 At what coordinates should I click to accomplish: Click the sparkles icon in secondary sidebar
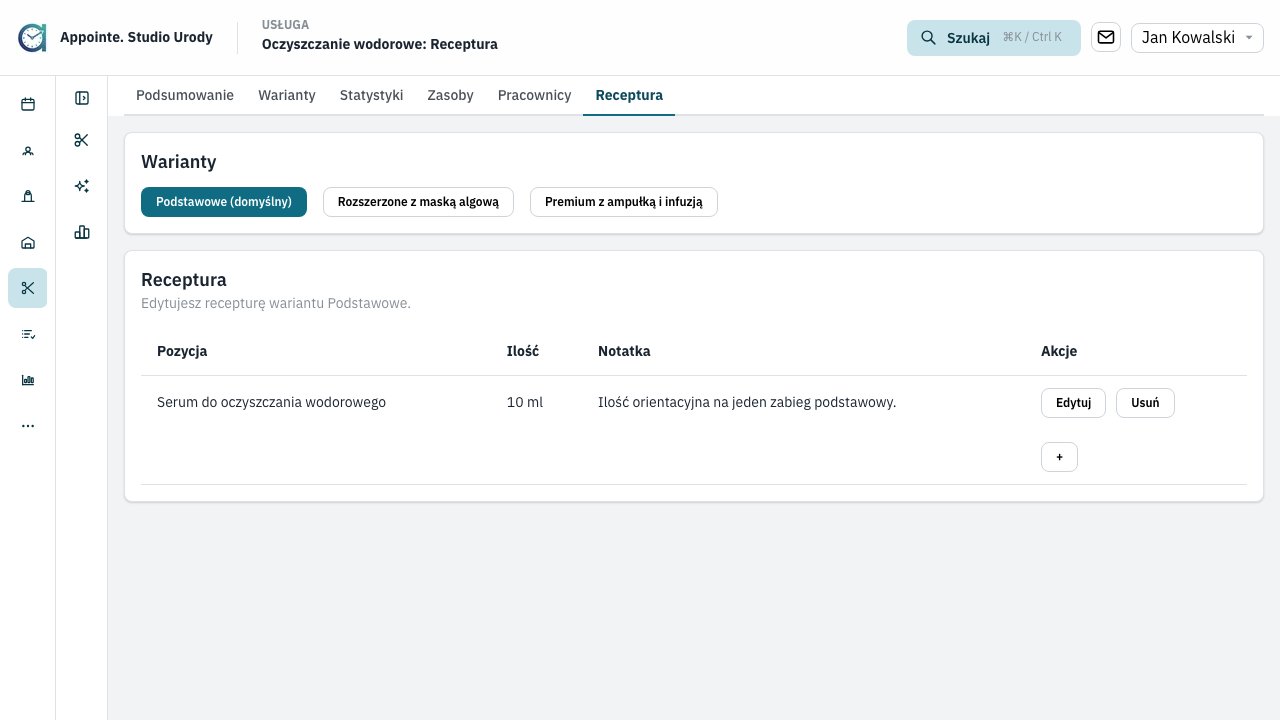click(x=82, y=186)
